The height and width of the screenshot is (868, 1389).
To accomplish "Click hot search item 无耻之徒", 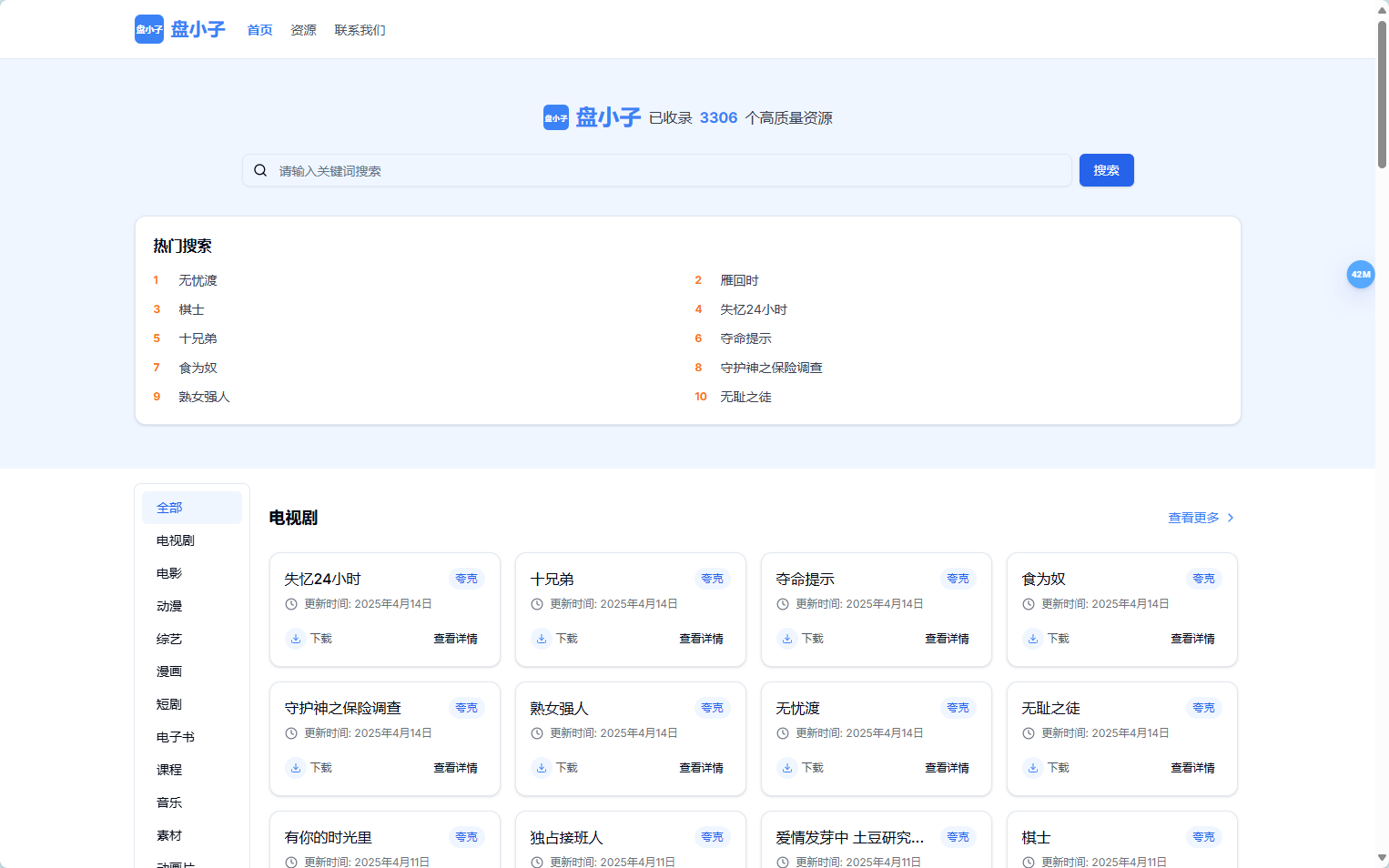I will [745, 397].
